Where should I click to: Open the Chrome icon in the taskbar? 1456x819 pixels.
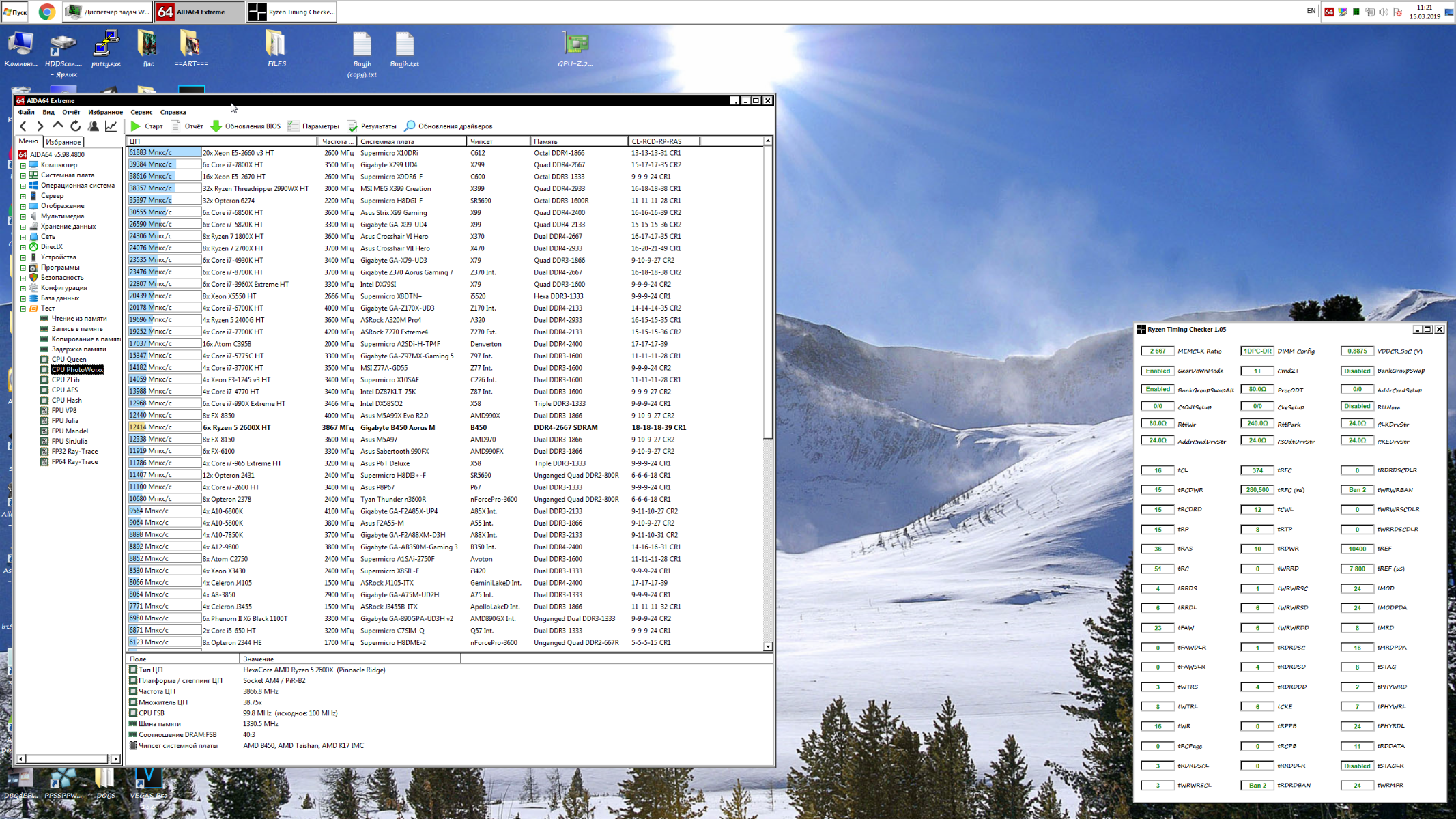(46, 12)
